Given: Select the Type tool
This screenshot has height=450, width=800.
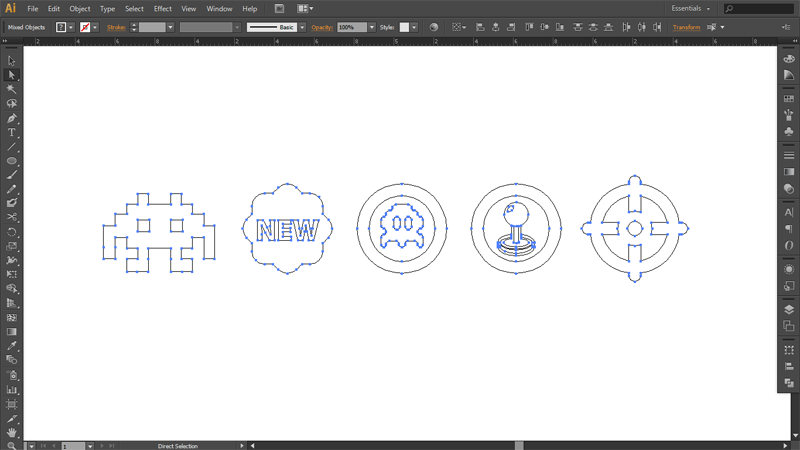Looking at the screenshot, I should click(12, 132).
